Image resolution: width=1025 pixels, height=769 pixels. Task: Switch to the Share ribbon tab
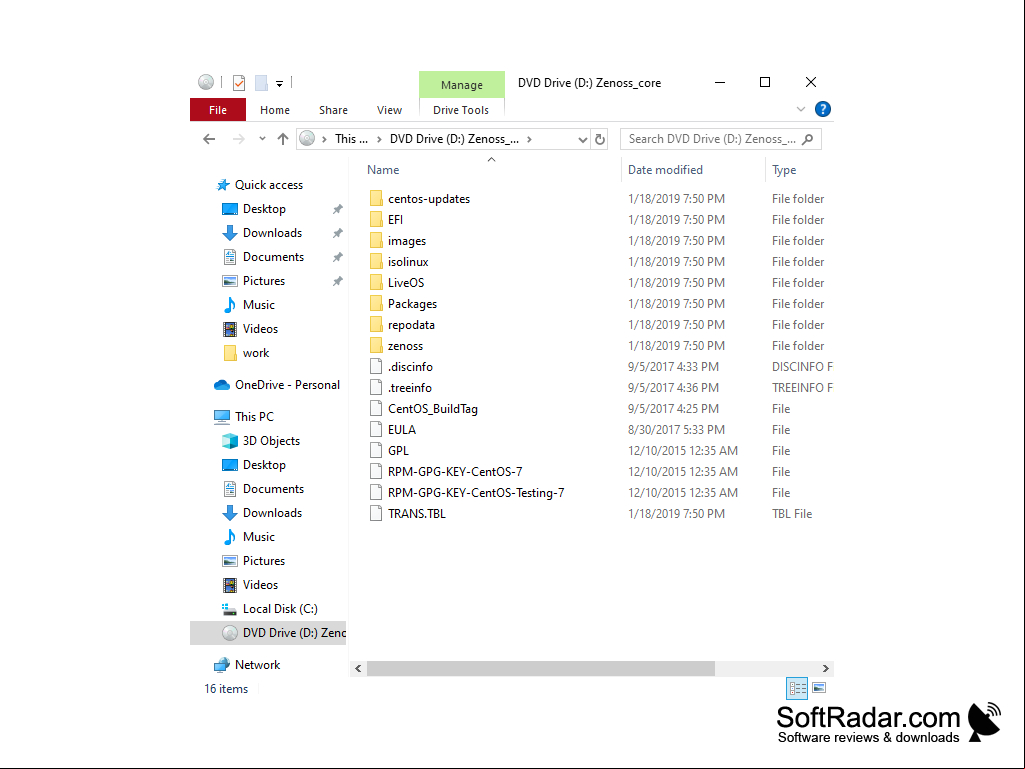click(333, 110)
